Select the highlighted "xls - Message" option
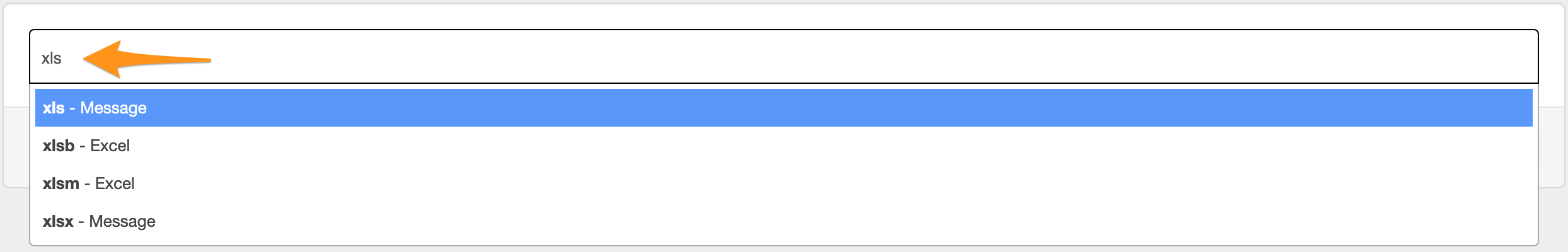 point(95,108)
